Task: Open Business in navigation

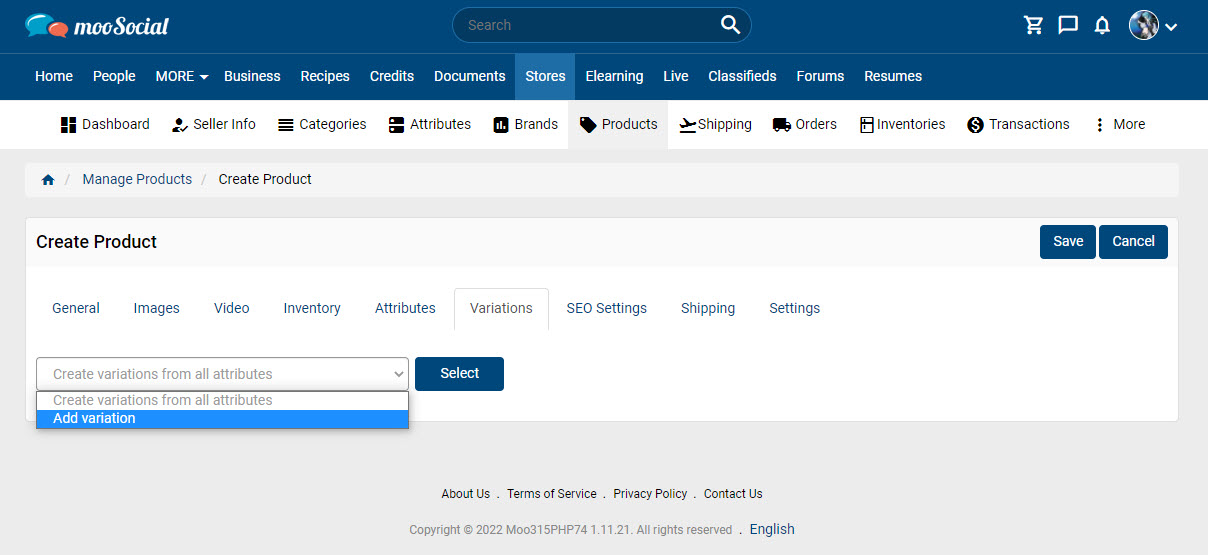Action: click(x=252, y=76)
